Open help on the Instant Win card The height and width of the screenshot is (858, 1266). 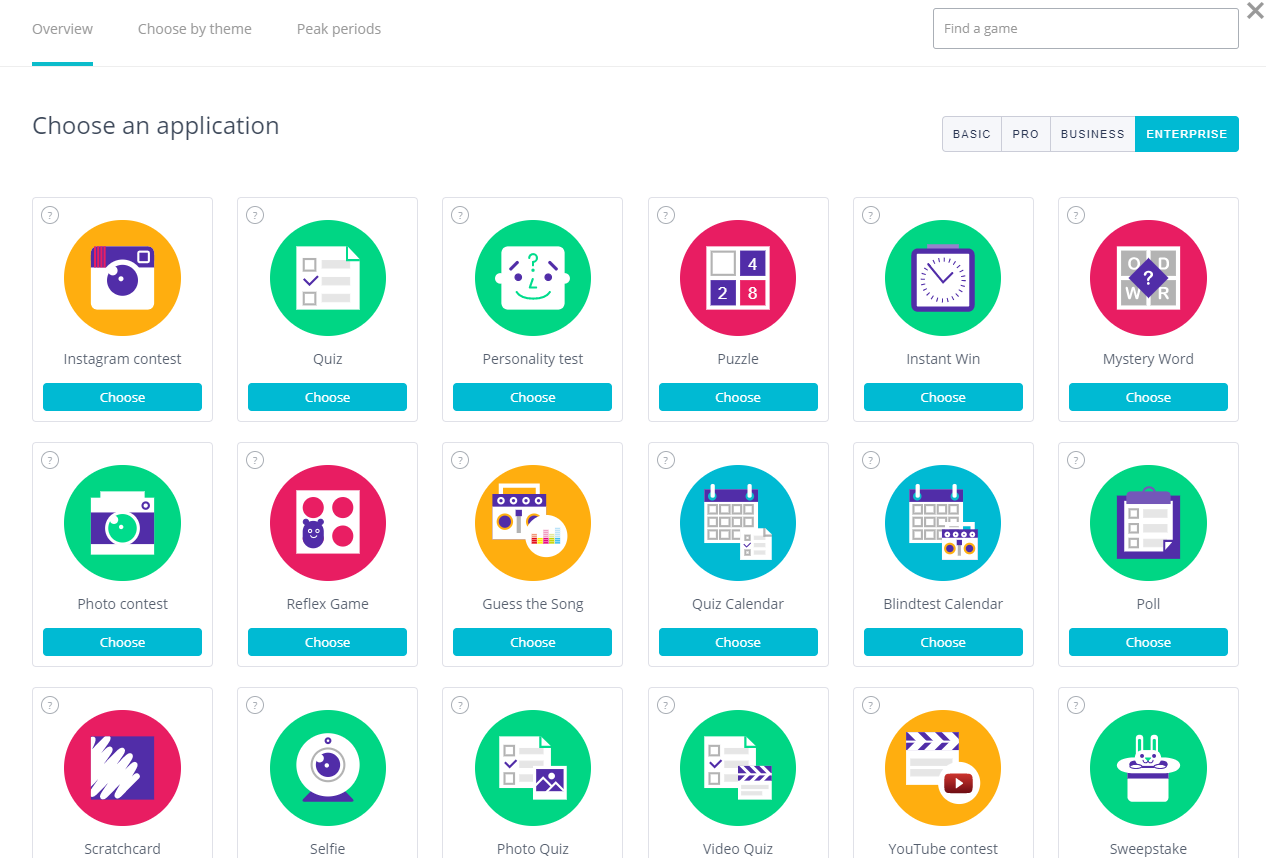tap(871, 215)
